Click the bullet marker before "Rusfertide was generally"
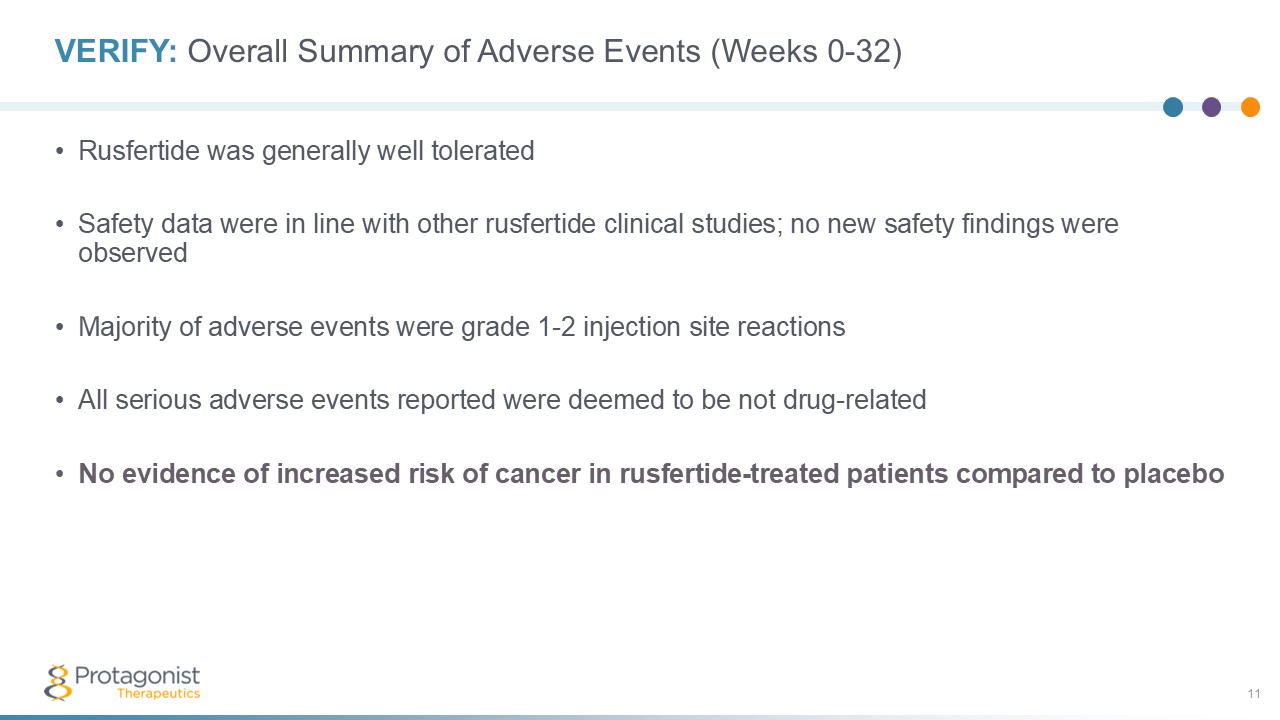Image resolution: width=1280 pixels, height=720 pixels. (x=60, y=152)
